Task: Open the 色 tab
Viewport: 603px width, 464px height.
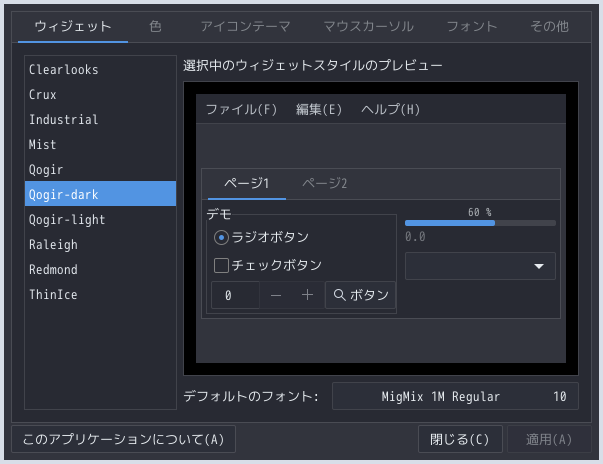Action: [155, 27]
